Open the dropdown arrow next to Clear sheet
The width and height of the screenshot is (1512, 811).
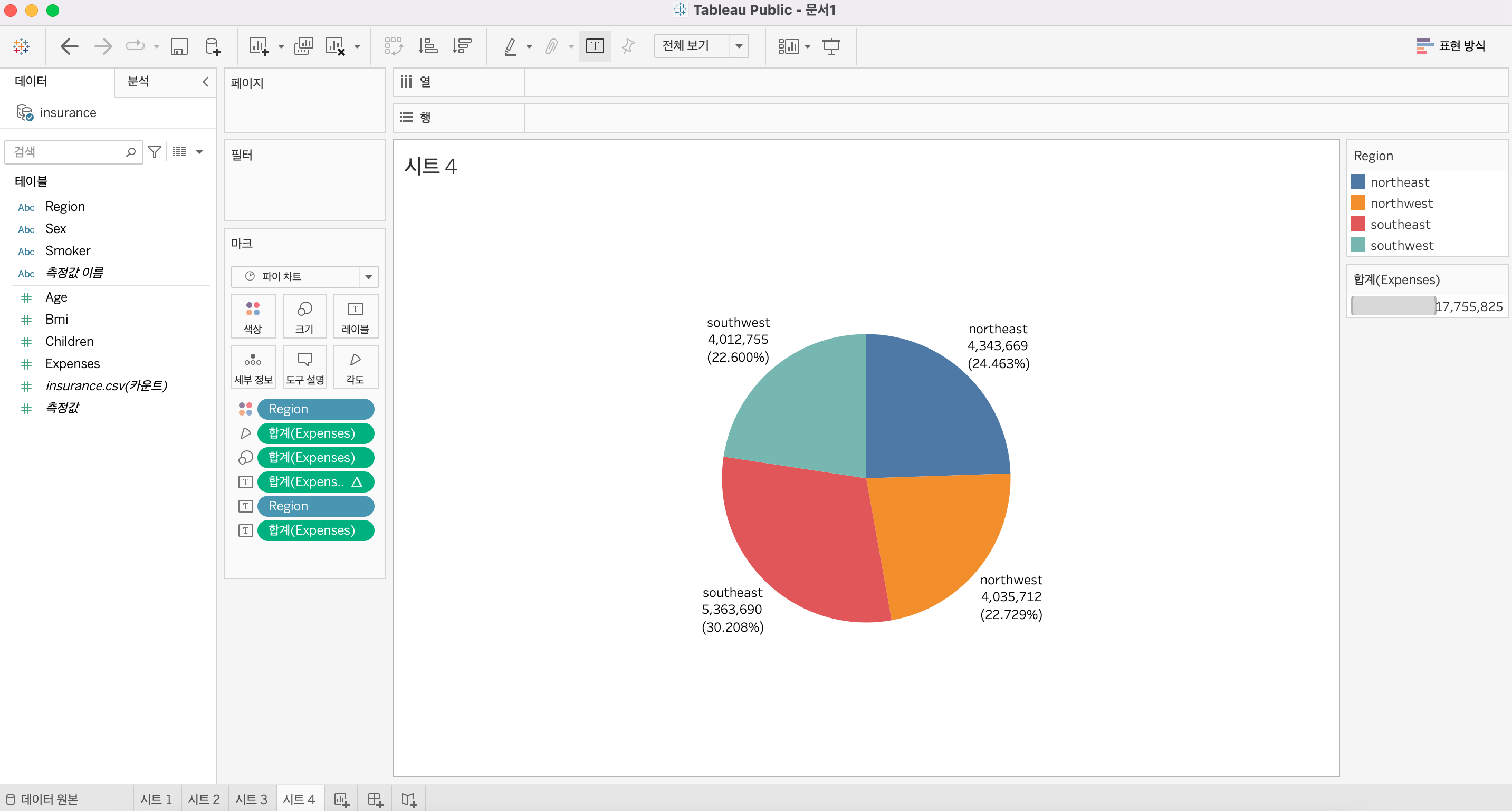point(357,46)
